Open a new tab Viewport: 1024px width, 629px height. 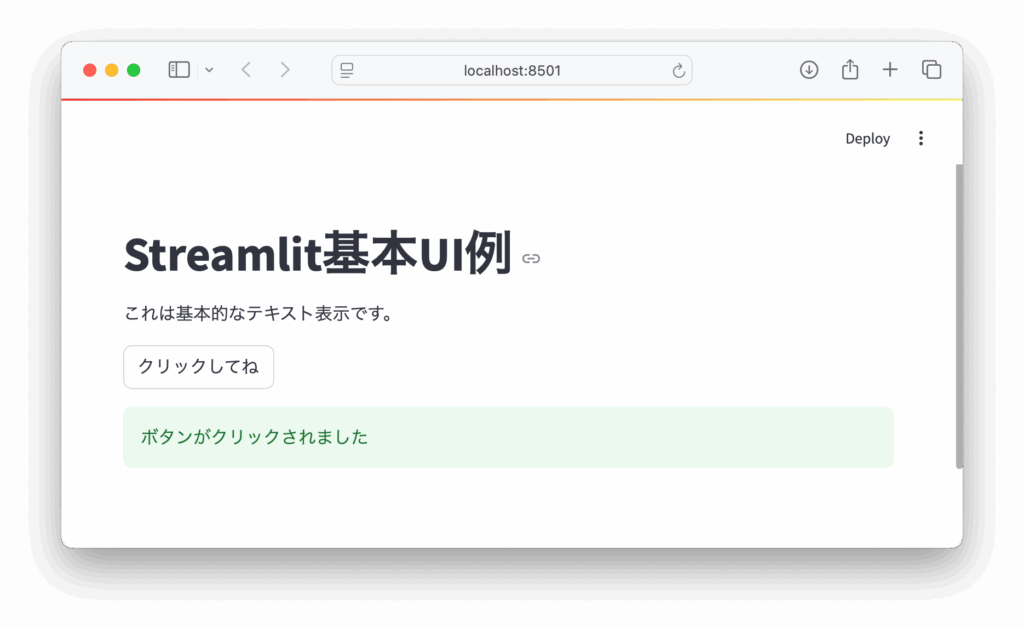click(890, 70)
